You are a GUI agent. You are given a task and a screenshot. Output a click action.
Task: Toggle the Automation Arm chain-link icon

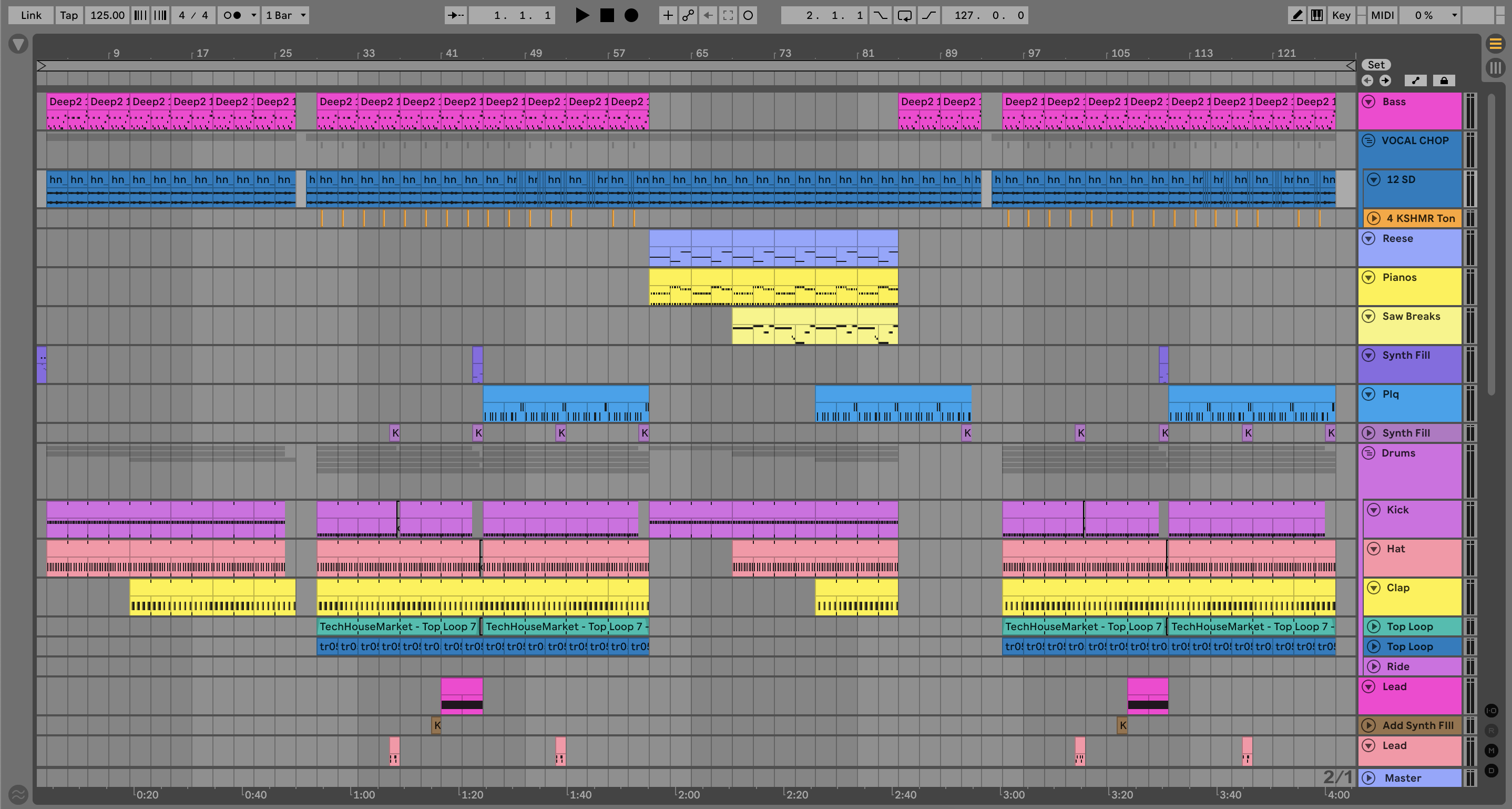point(688,15)
